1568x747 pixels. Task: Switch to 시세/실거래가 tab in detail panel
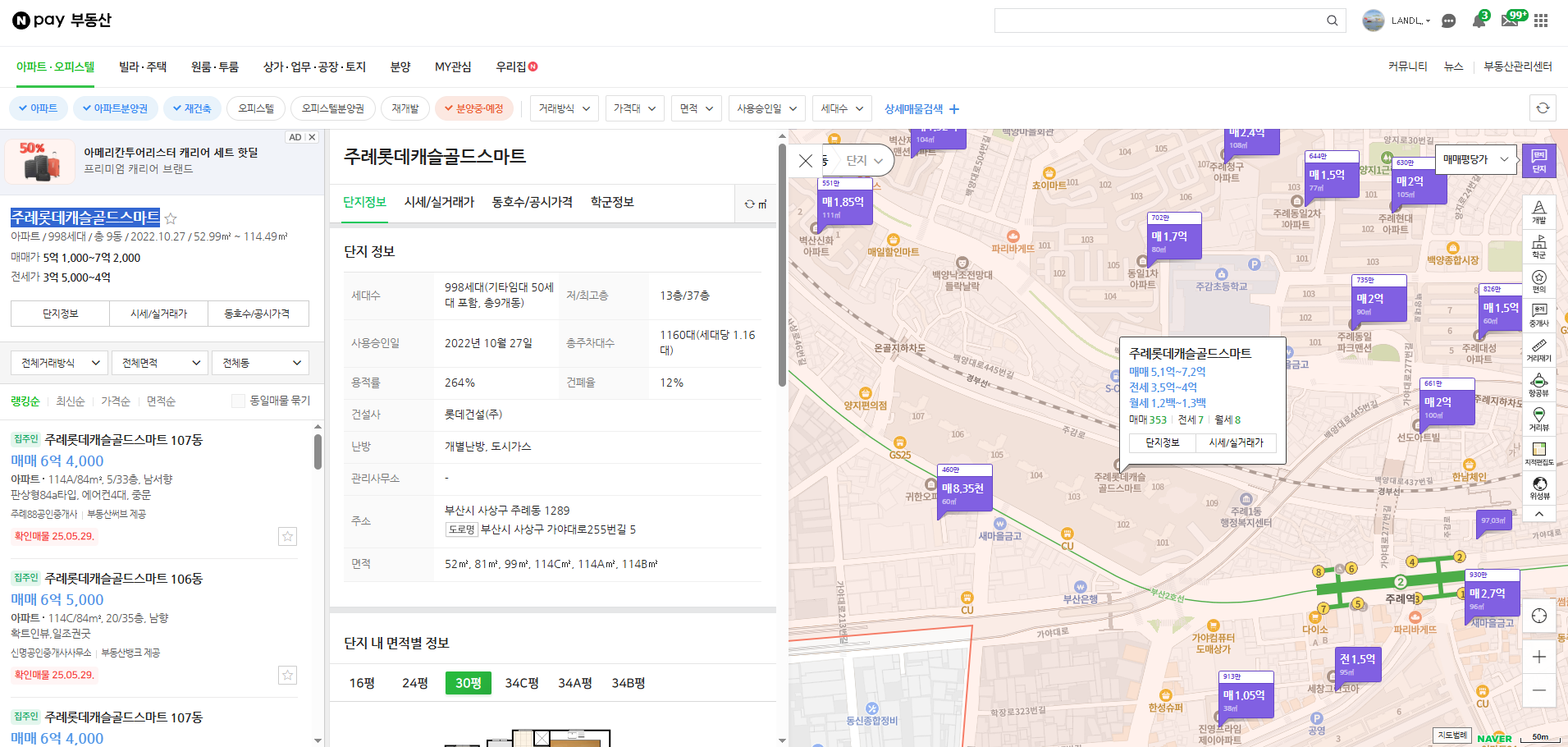pyautogui.click(x=439, y=202)
